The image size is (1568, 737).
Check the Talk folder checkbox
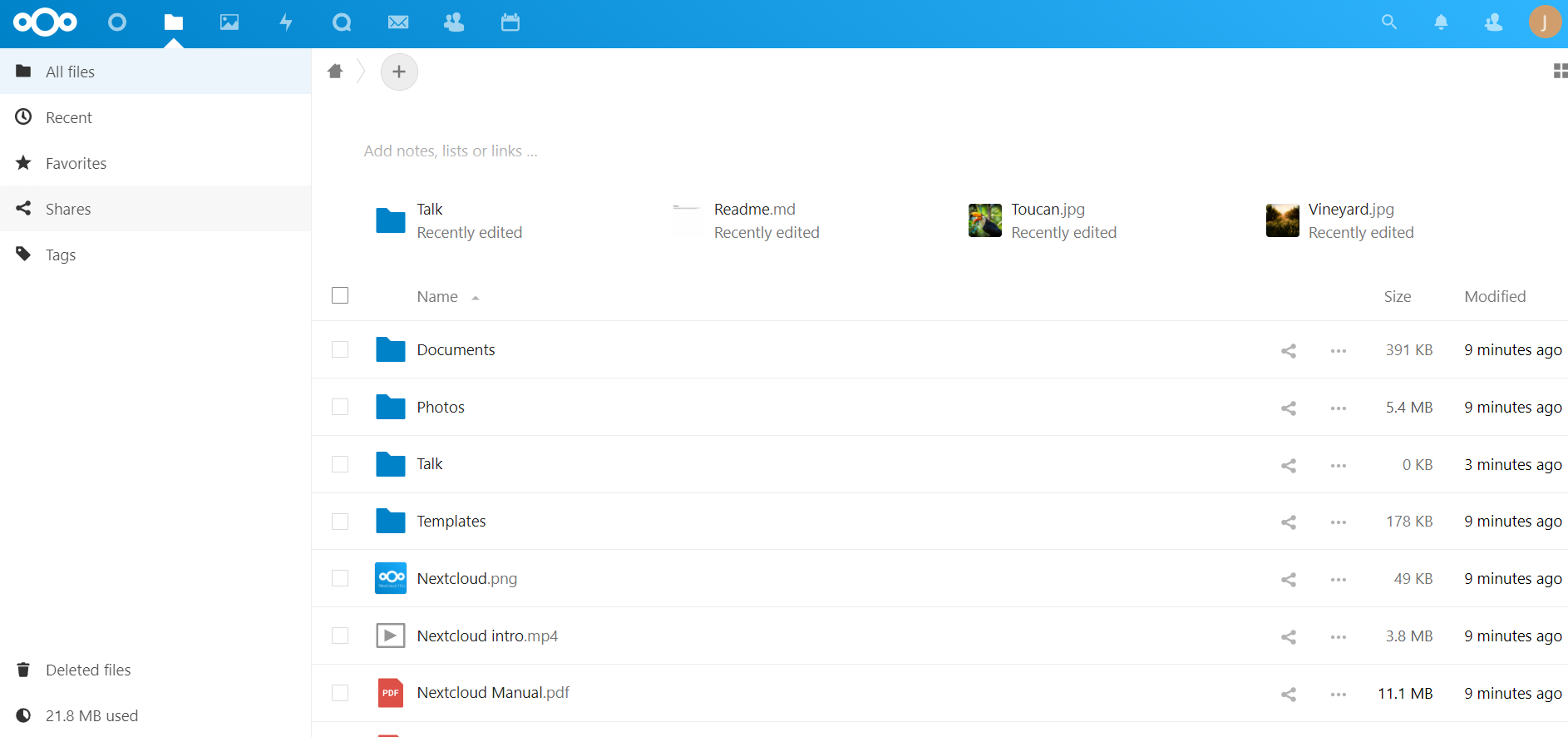pos(340,464)
